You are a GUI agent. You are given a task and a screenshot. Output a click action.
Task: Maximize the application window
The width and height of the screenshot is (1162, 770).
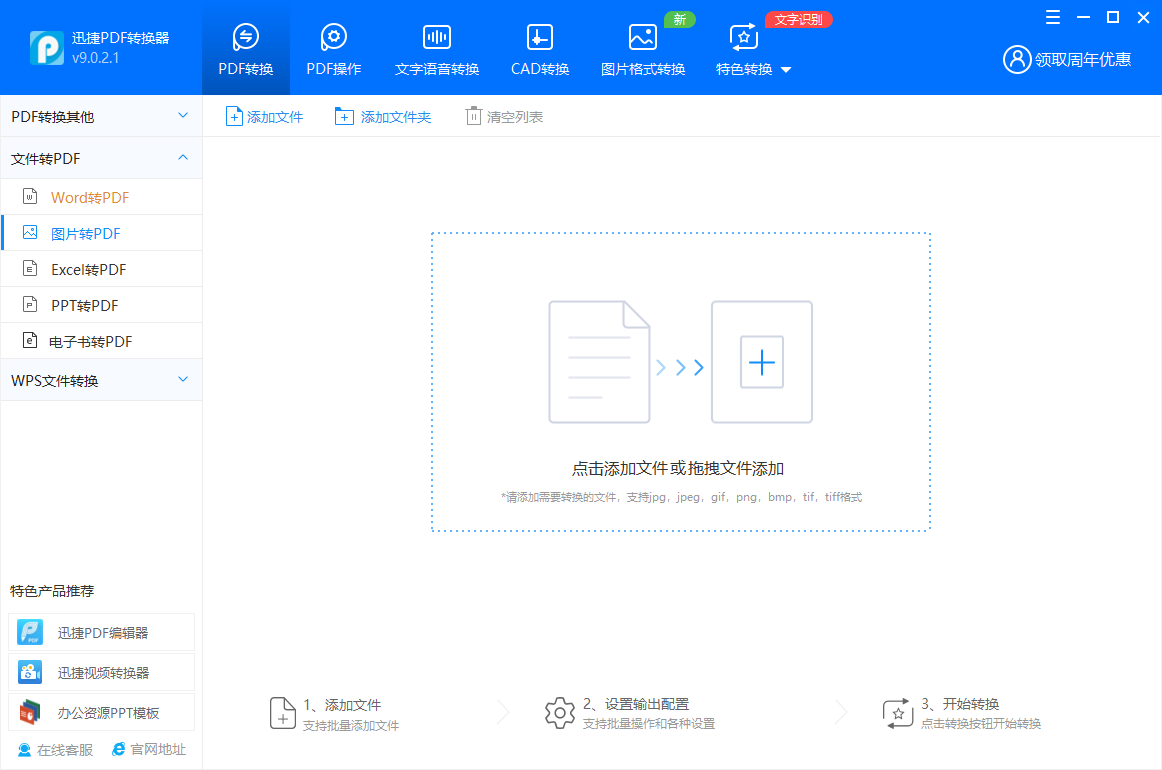pyautogui.click(x=1112, y=17)
